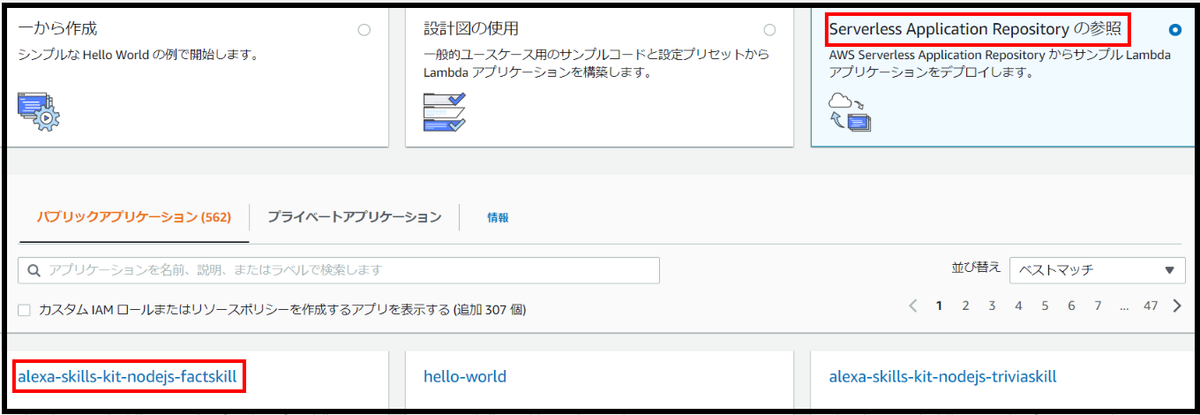Select page 3 in pagination
This screenshot has width=1200, height=415.
992,306
